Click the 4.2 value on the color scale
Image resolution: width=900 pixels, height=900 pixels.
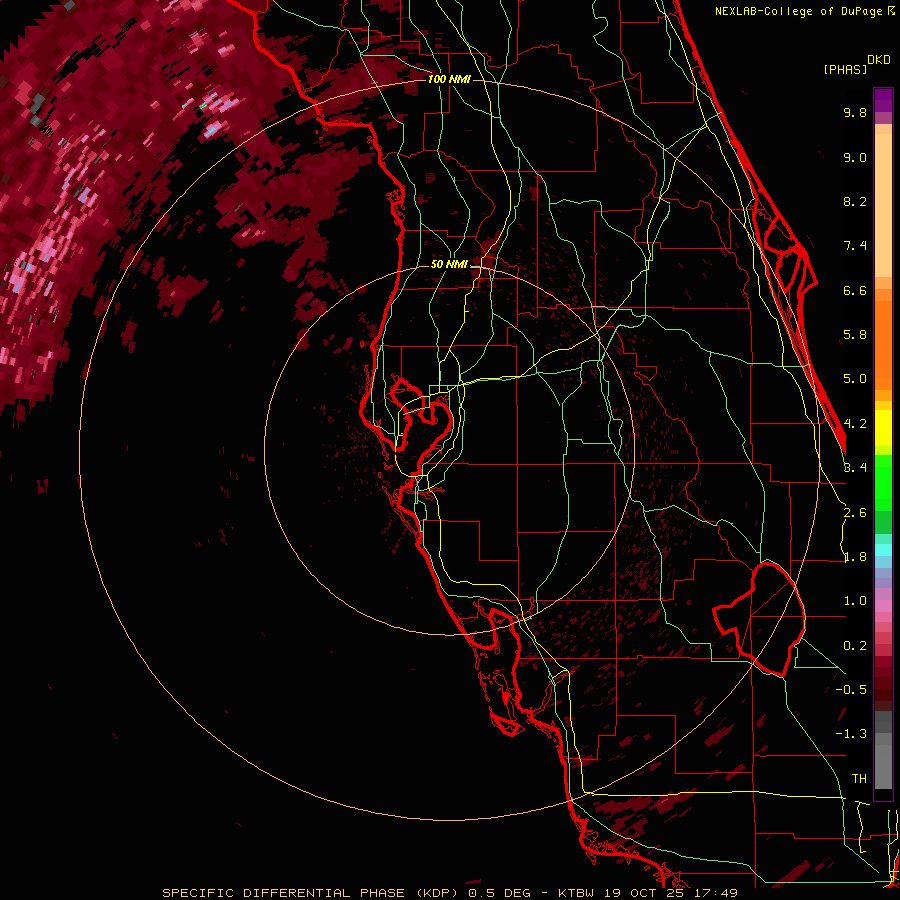(x=855, y=424)
